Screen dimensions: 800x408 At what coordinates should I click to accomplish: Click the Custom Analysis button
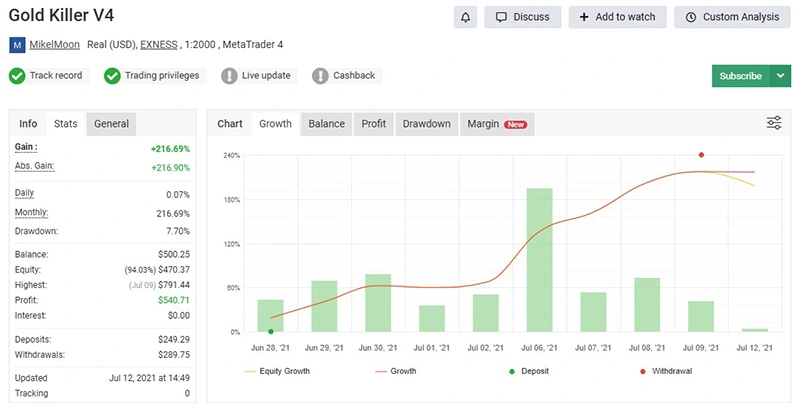(x=733, y=17)
